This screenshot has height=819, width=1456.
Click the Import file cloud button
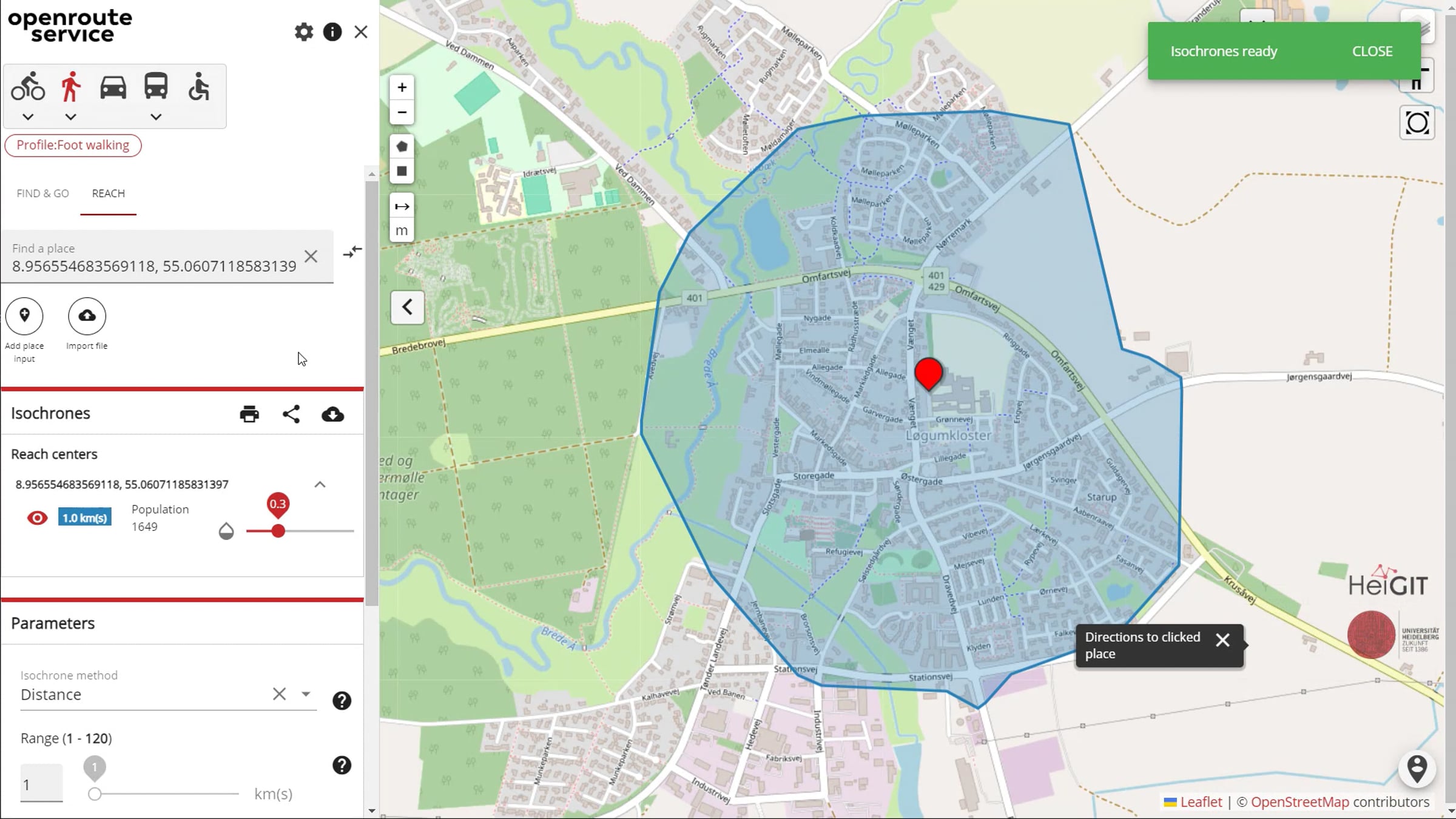[x=87, y=316]
